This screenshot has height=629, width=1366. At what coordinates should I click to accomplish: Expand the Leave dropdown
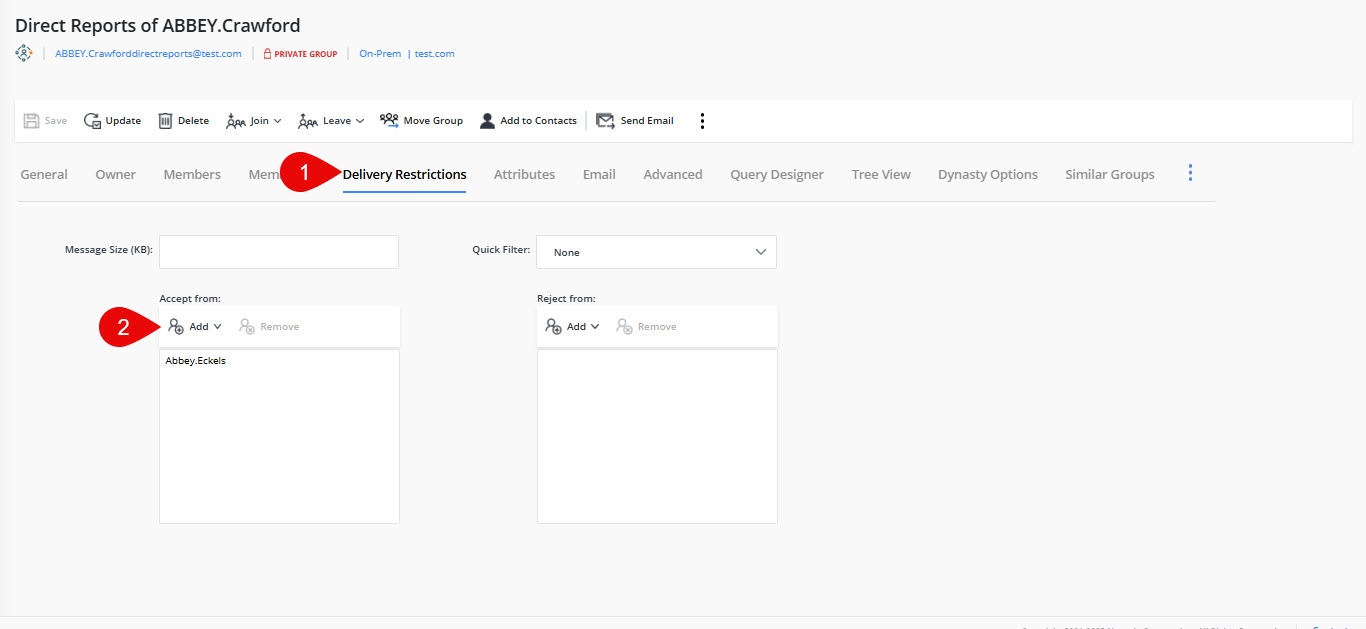(x=330, y=120)
